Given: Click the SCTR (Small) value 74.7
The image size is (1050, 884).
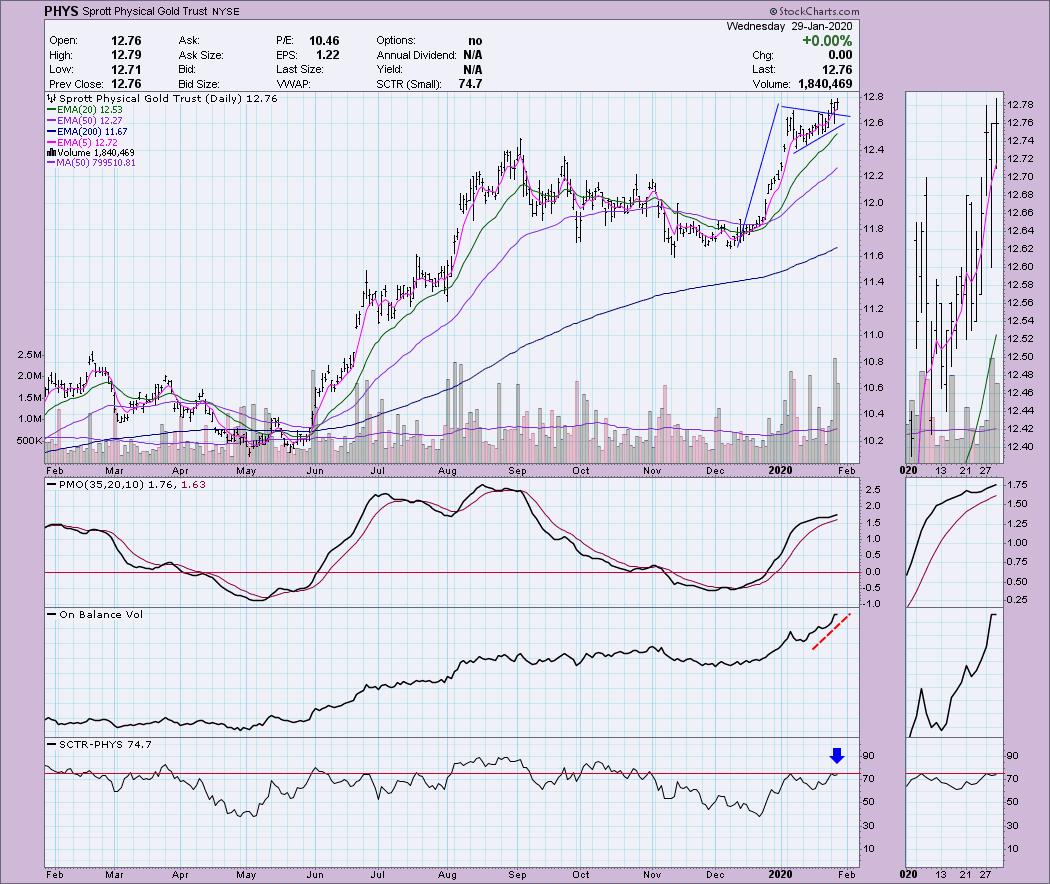Looking at the screenshot, I should [470, 84].
